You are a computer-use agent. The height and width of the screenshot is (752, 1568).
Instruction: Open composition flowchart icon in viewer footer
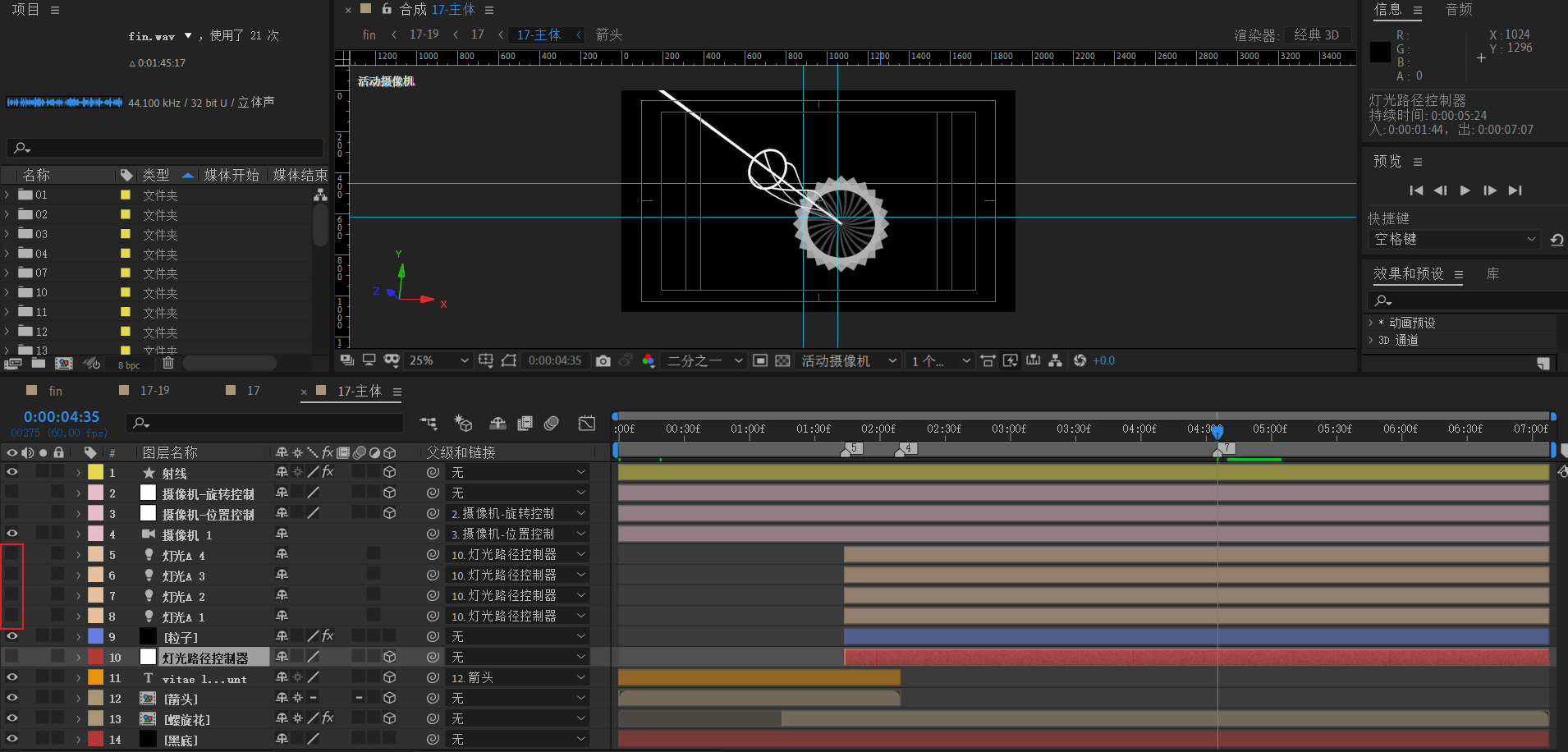(x=1056, y=360)
